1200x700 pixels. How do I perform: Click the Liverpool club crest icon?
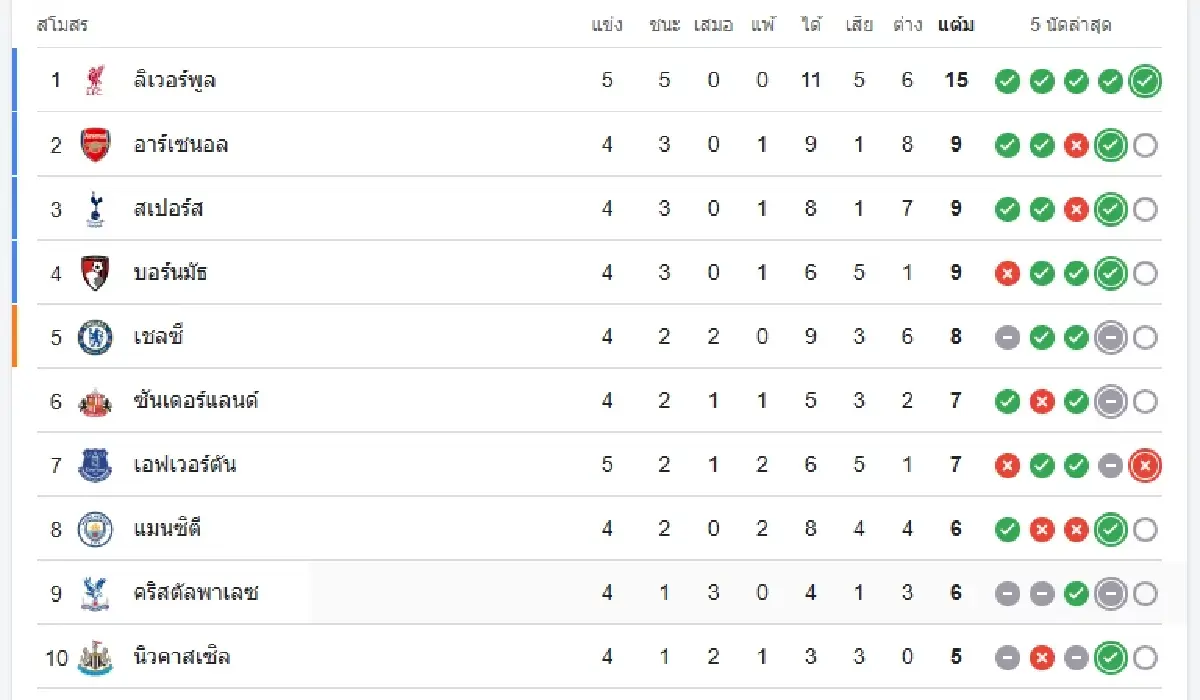click(x=95, y=80)
